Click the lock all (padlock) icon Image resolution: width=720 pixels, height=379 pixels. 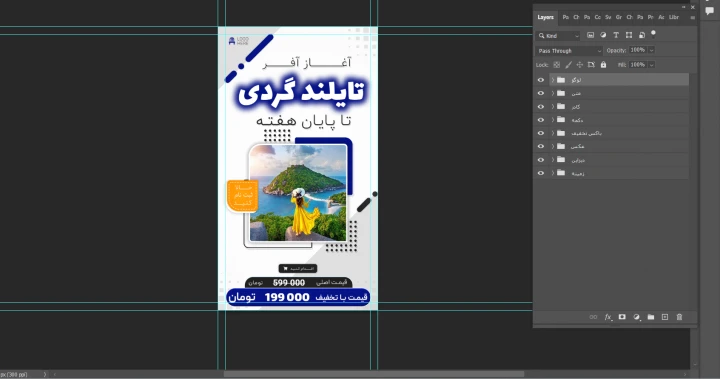603,65
